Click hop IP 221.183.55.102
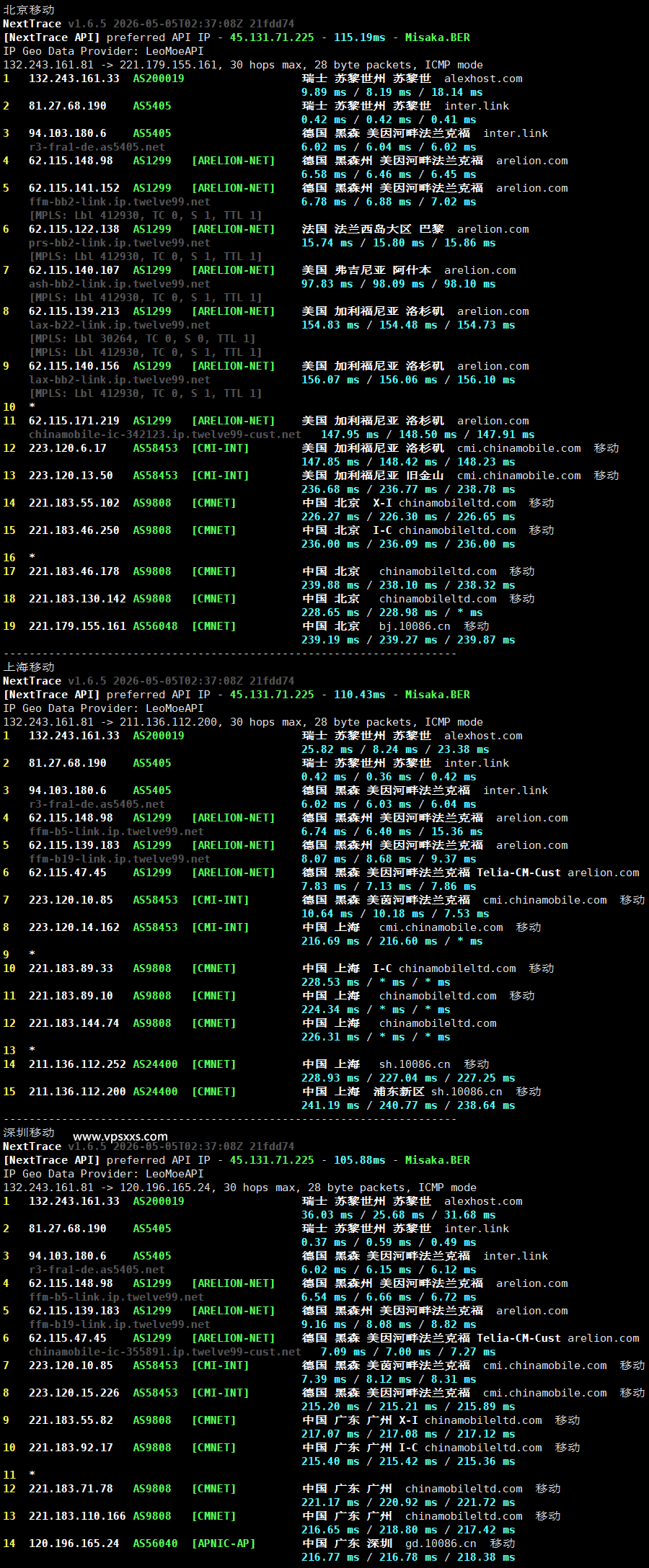Viewport: 649px width, 1568px height. coord(74,503)
